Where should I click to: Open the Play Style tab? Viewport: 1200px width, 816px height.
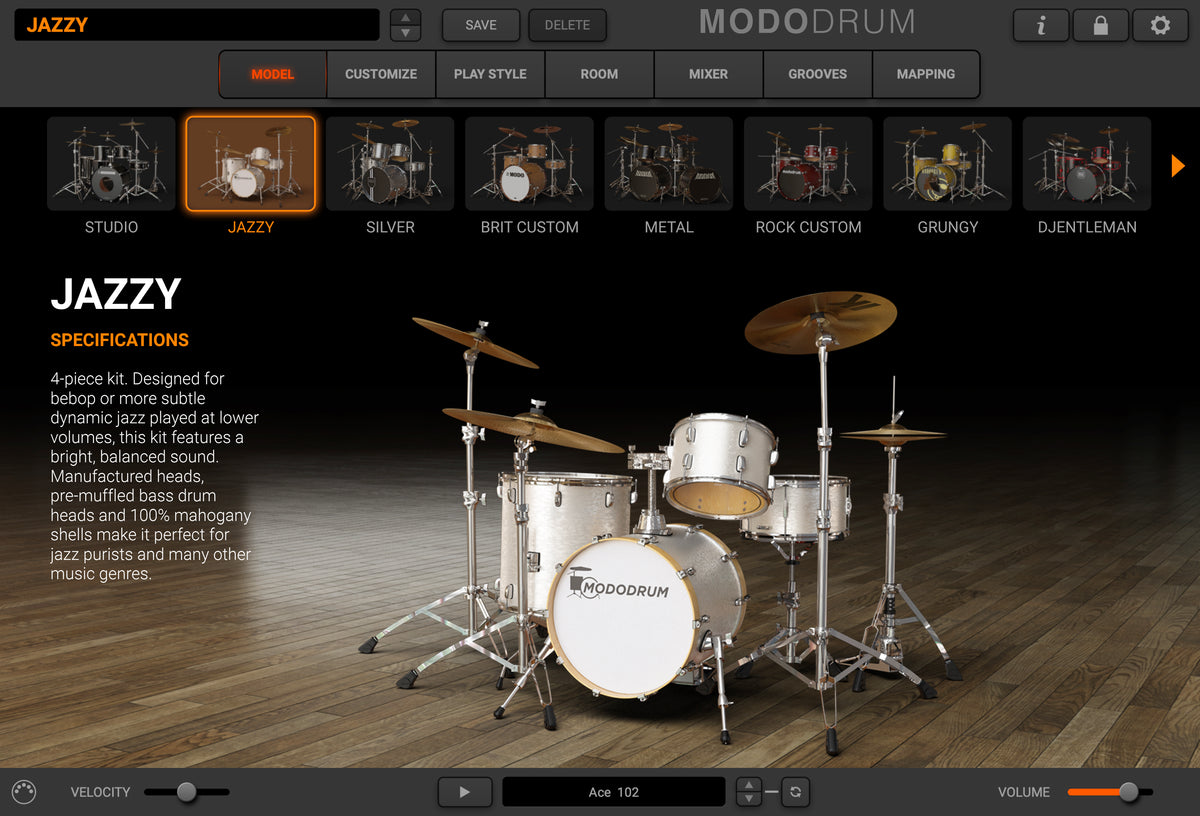point(490,74)
